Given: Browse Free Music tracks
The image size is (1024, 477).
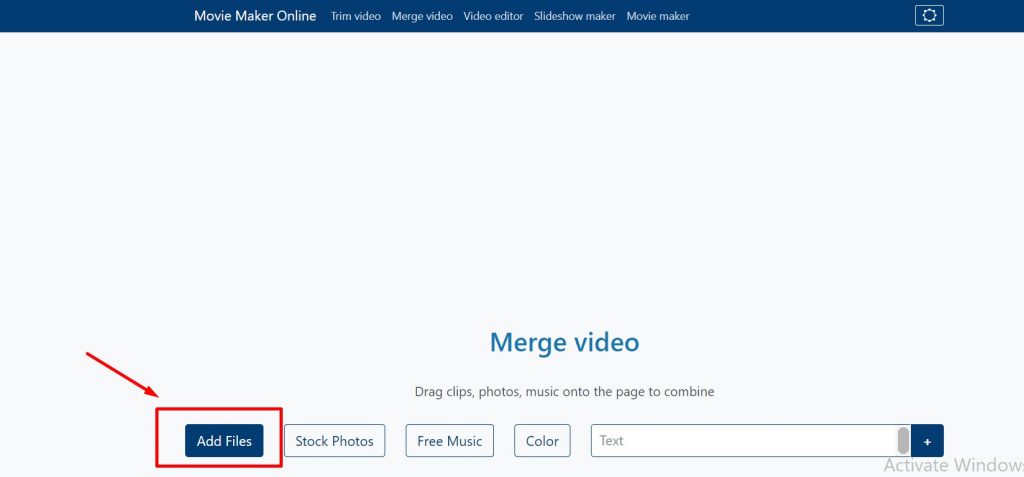Looking at the screenshot, I should point(449,441).
